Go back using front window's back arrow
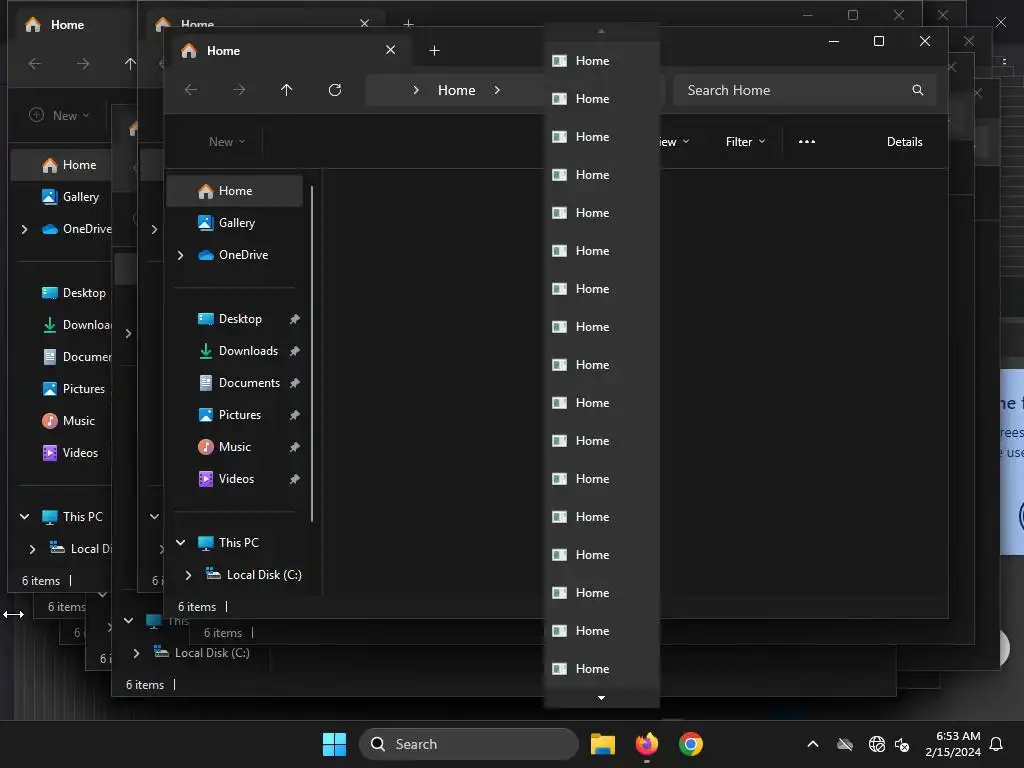This screenshot has width=1024, height=768. 191,90
